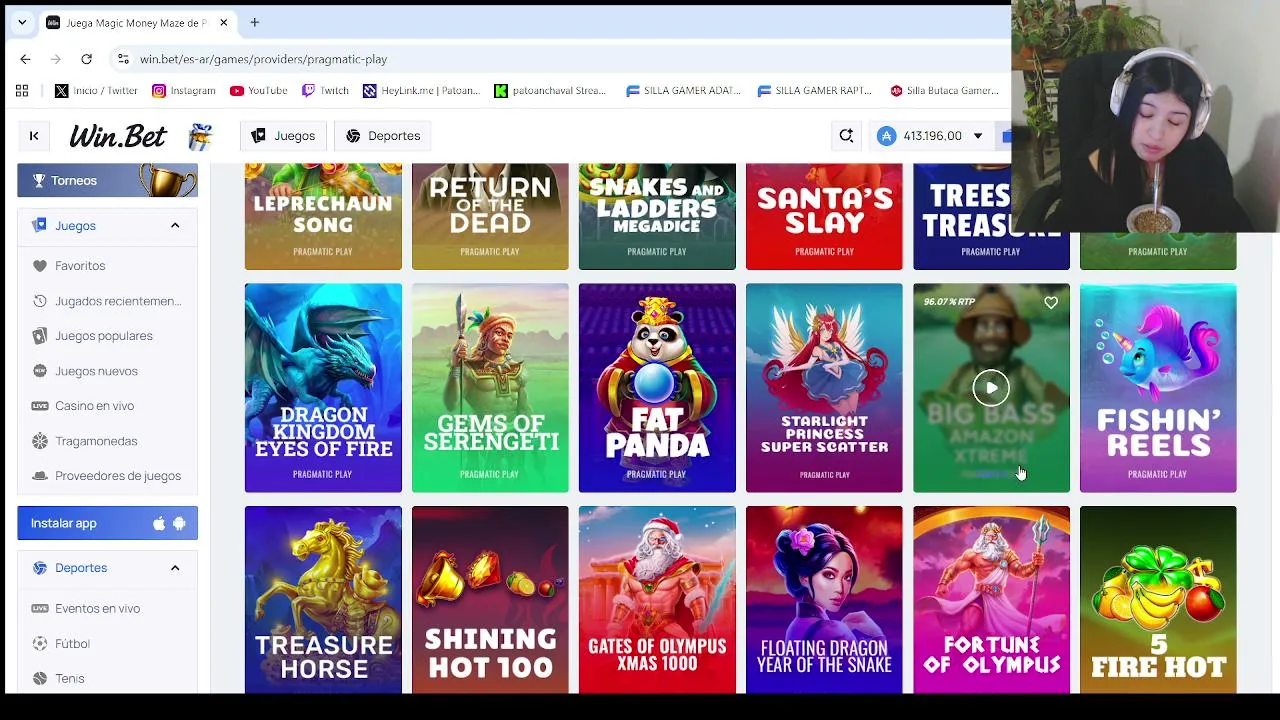This screenshot has width=1280, height=720.
Task: Switch to the Juegos top navigation tab
Action: click(x=283, y=136)
